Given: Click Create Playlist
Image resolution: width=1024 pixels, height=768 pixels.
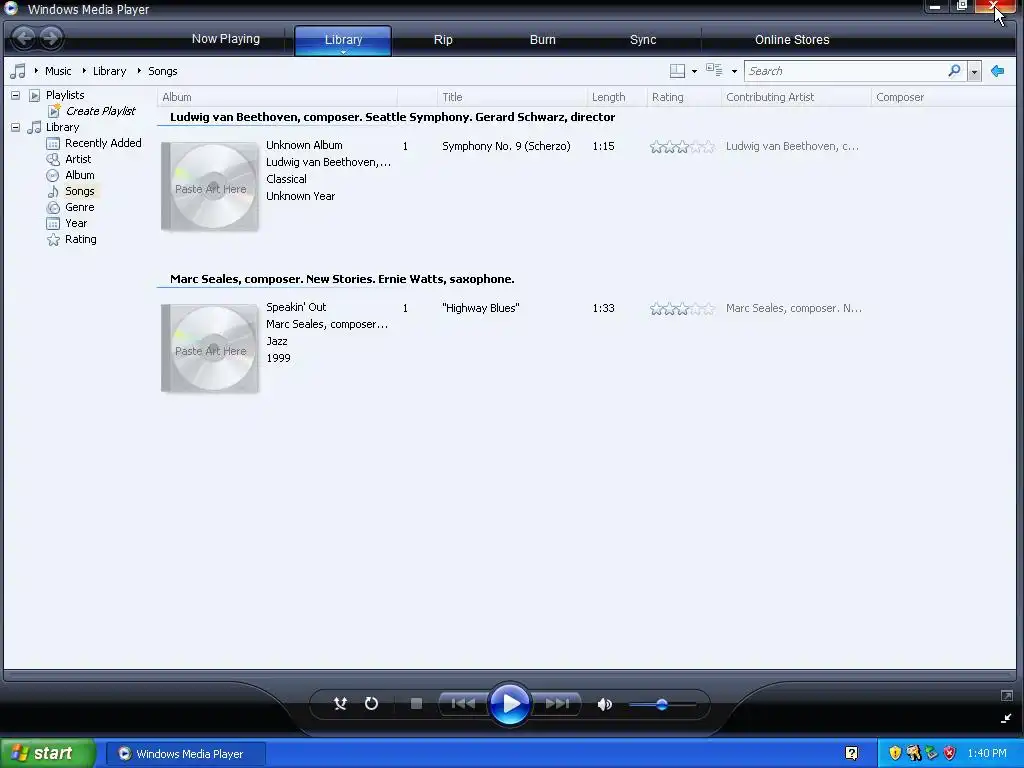Looking at the screenshot, I should click(101, 111).
